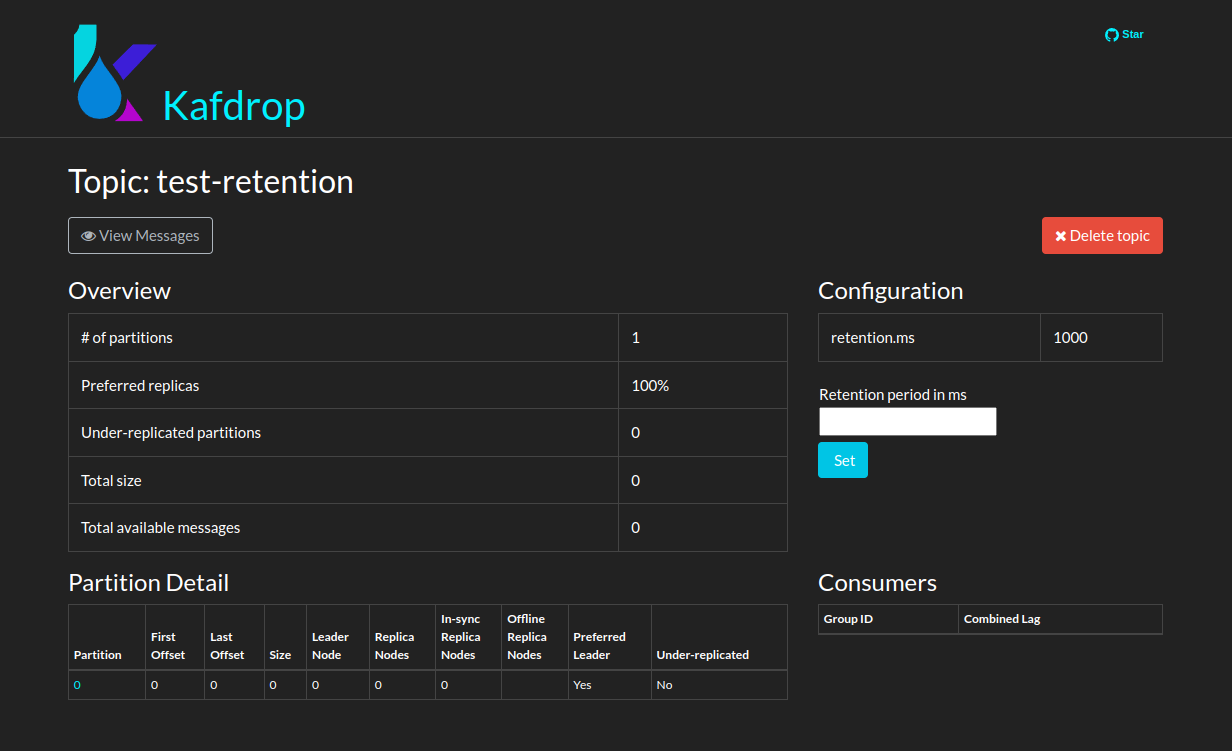Screen dimensions: 1232x751
Task: Click the Overview section heading
Action: point(119,291)
